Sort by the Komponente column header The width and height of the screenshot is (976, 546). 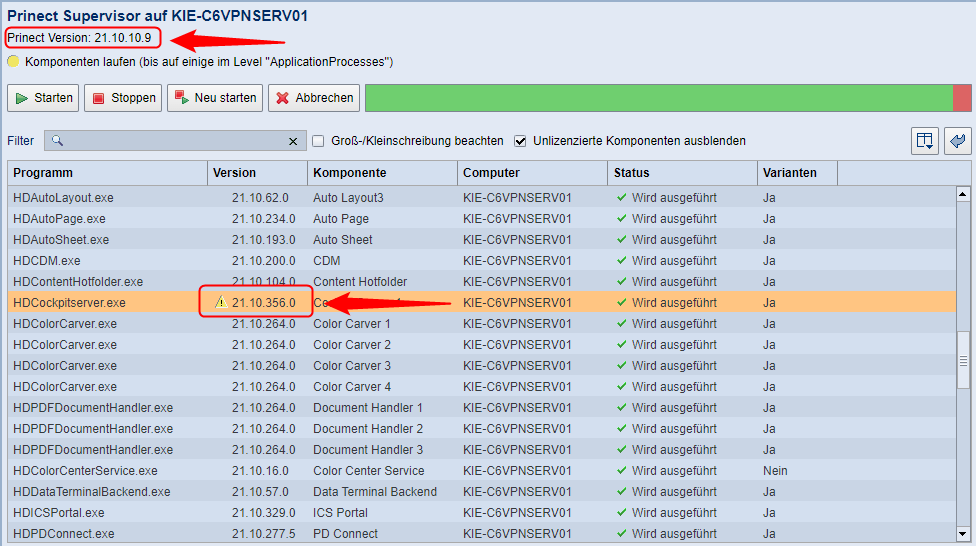point(382,173)
